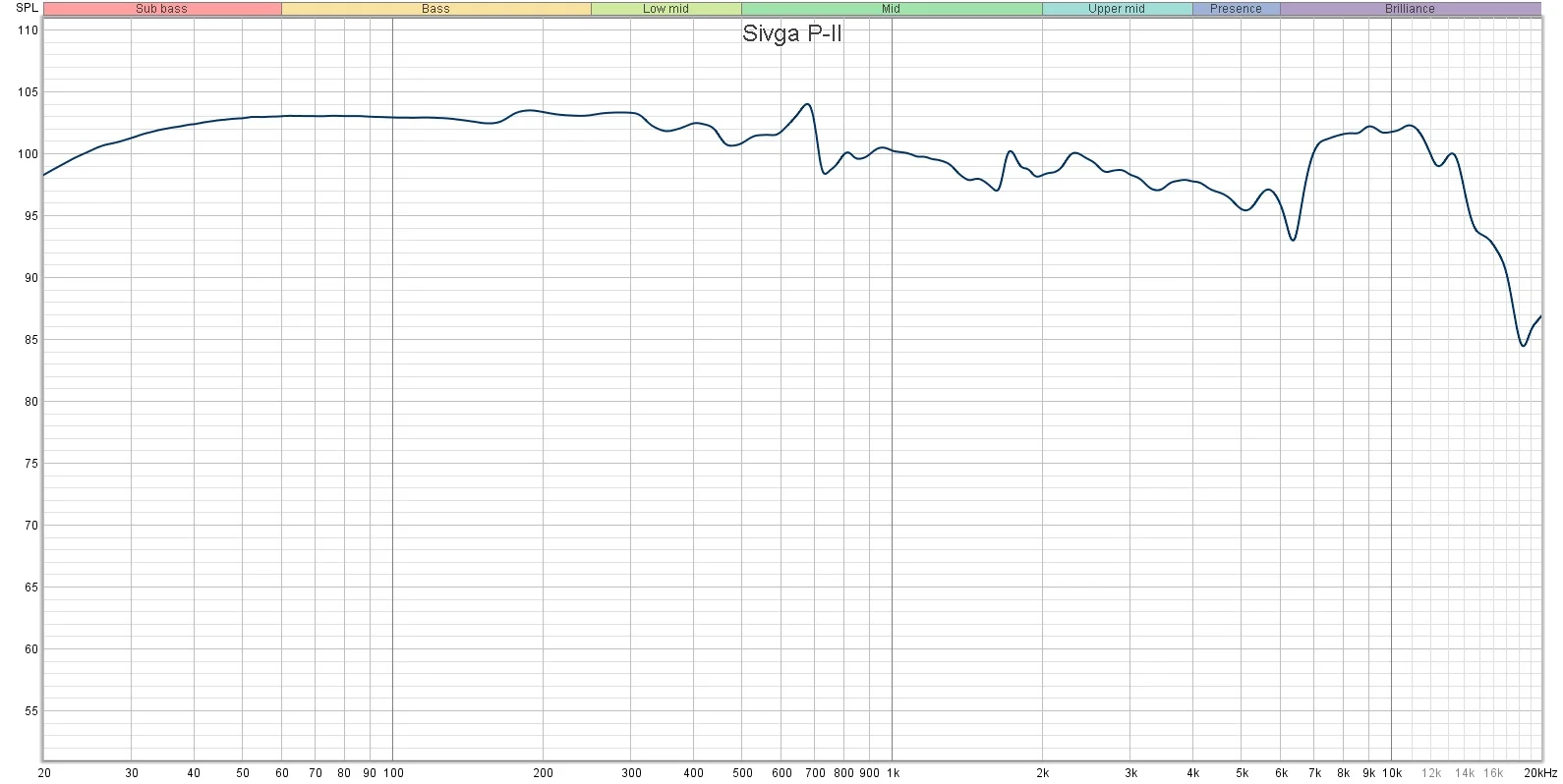The image size is (1563, 784).
Task: Select the Presence band header
Action: [1236, 9]
